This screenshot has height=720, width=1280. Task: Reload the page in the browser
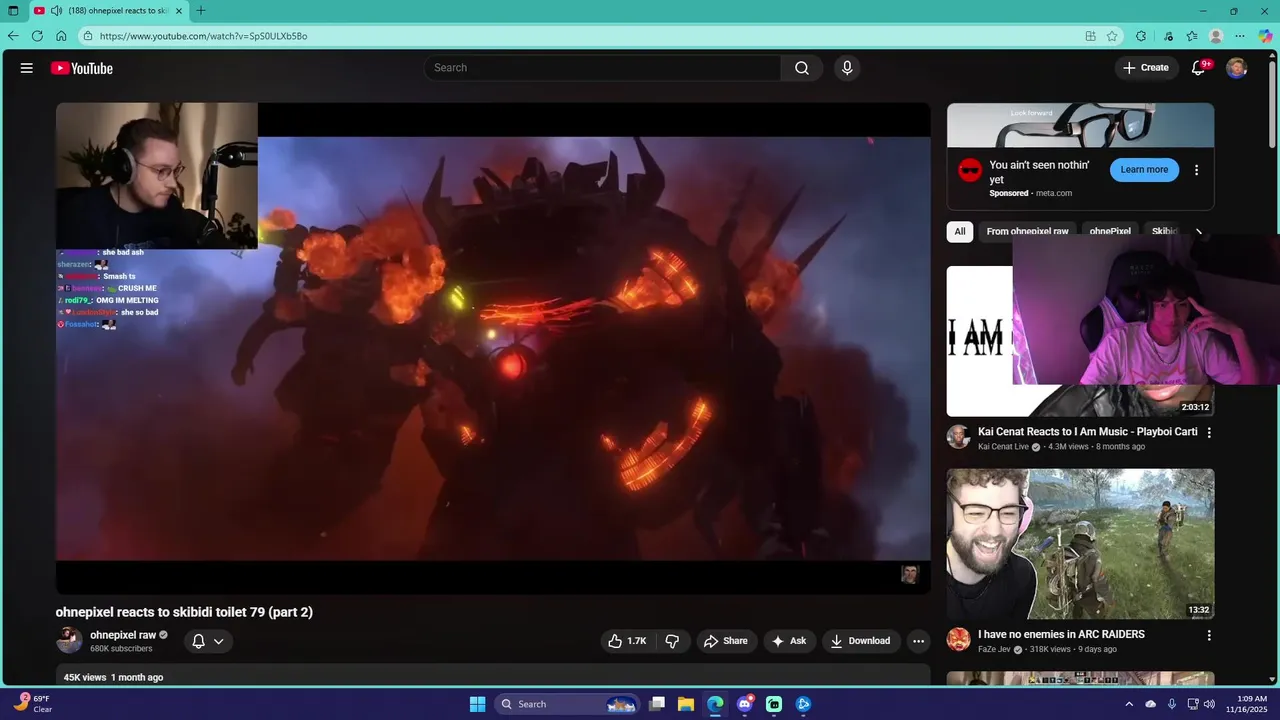pyautogui.click(x=37, y=36)
